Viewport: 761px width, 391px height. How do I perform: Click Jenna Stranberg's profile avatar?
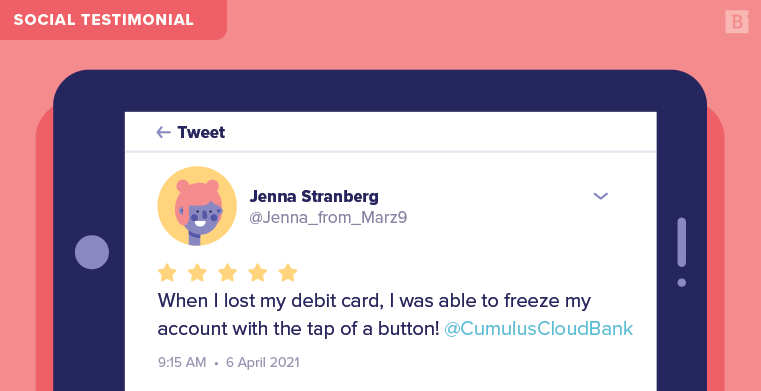(x=197, y=206)
